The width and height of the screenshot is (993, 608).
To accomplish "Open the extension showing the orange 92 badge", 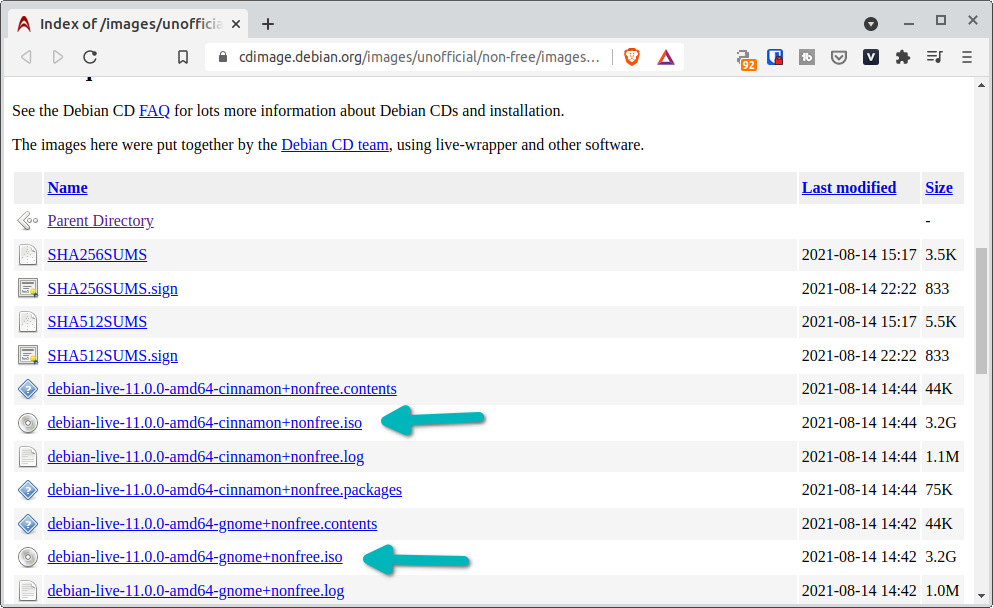I will pos(747,57).
